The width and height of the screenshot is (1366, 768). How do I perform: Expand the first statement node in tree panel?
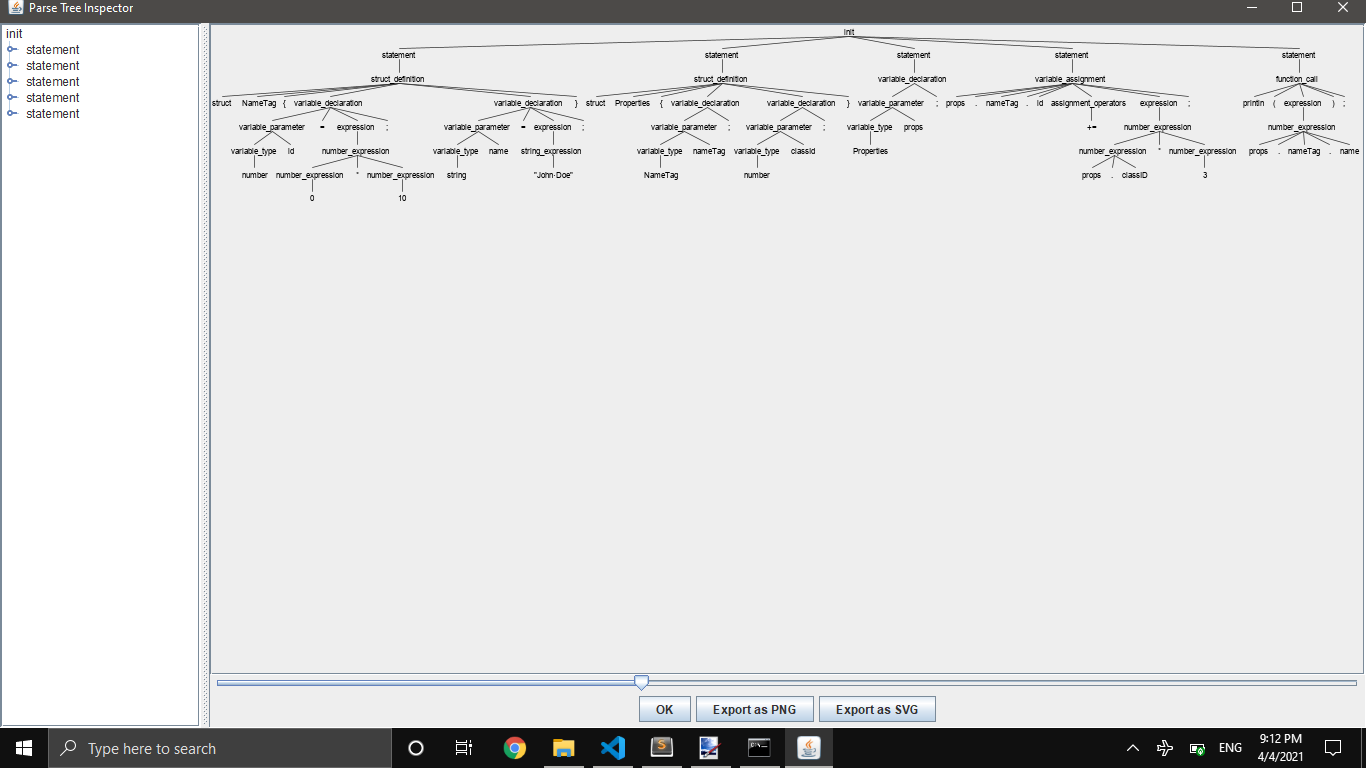(x=12, y=49)
